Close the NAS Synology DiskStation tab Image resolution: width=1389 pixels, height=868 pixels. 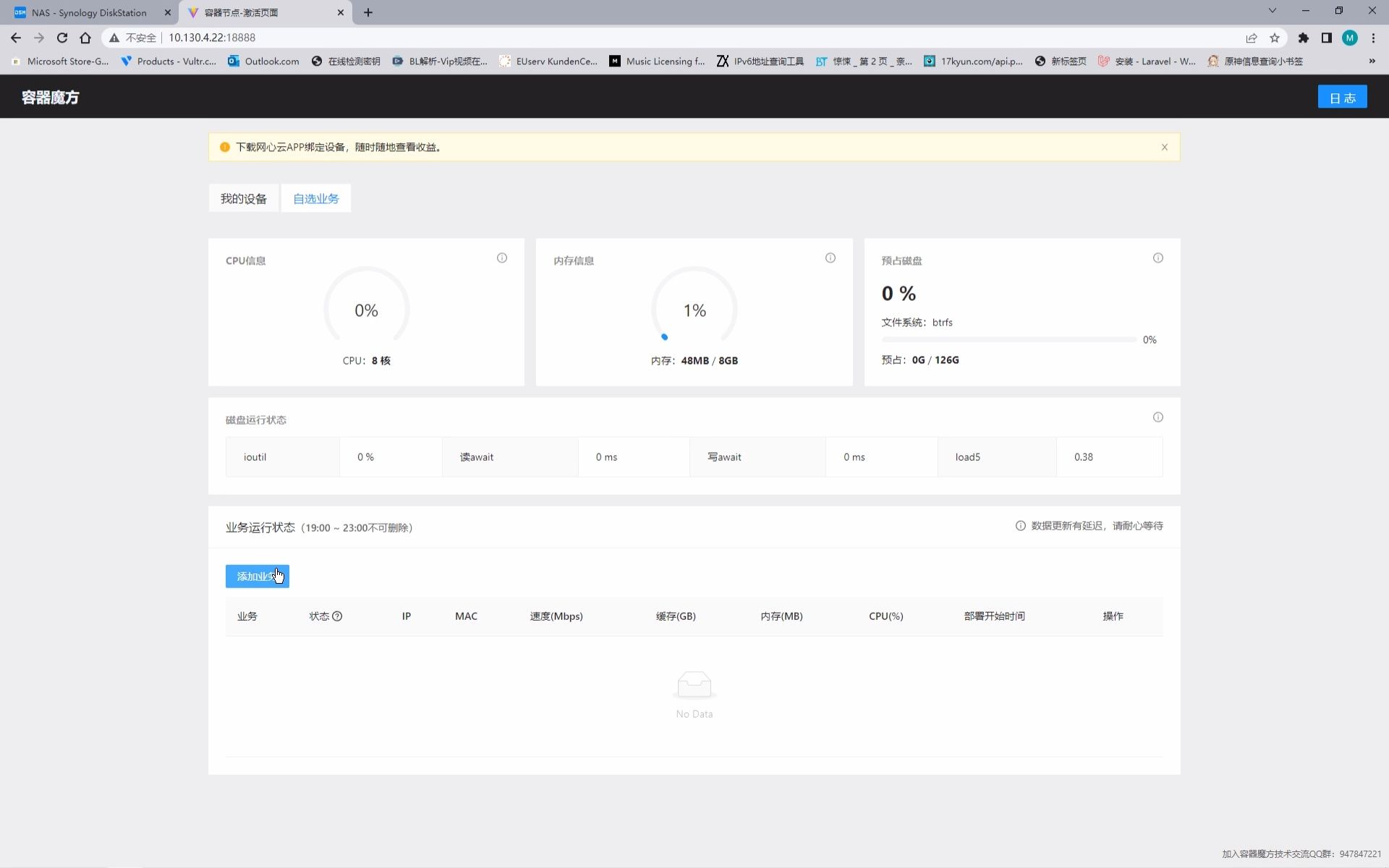tap(168, 12)
